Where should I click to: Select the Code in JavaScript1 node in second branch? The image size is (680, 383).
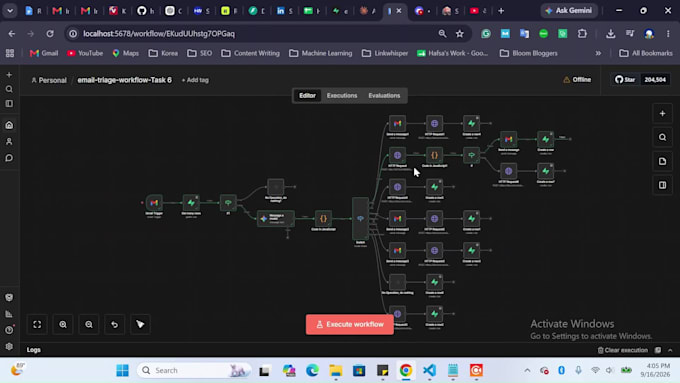(434, 155)
